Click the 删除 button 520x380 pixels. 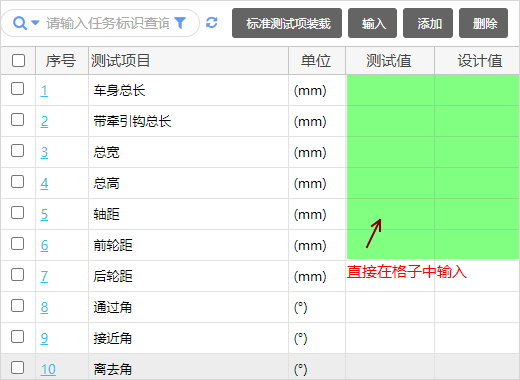[484, 23]
